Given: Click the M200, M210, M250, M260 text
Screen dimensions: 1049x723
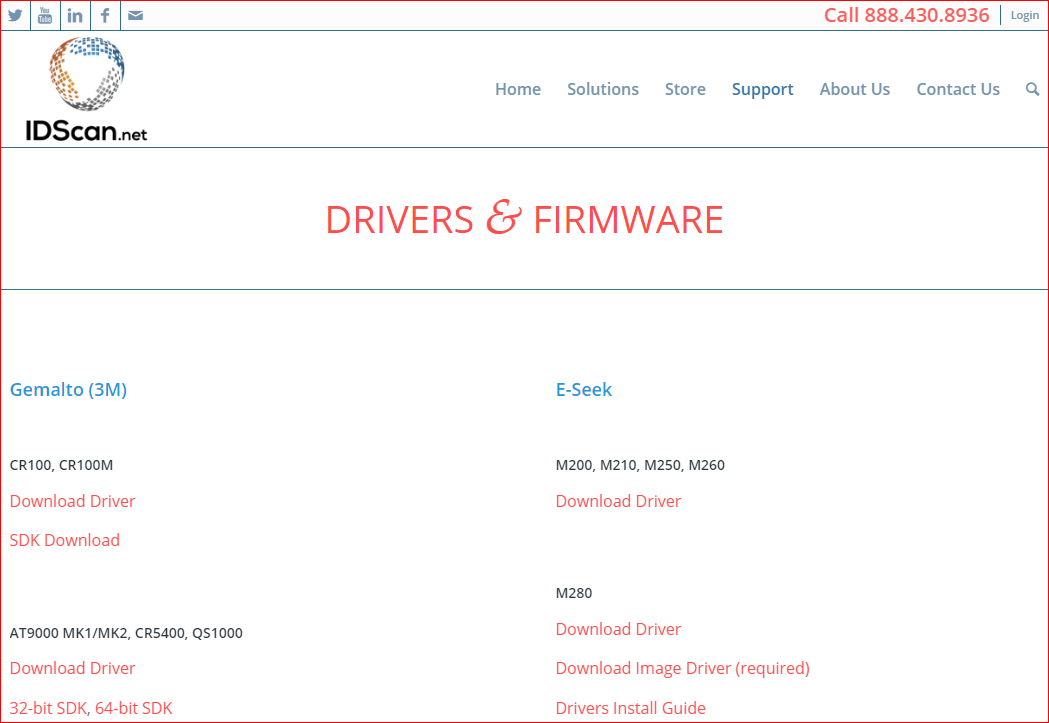Looking at the screenshot, I should [x=640, y=465].
